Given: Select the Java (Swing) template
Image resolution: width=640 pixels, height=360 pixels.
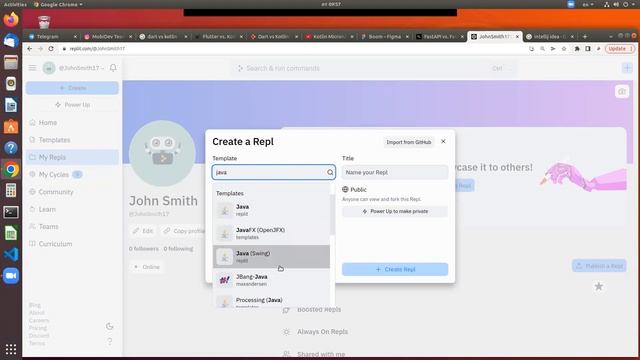Looking at the screenshot, I should coord(271,257).
